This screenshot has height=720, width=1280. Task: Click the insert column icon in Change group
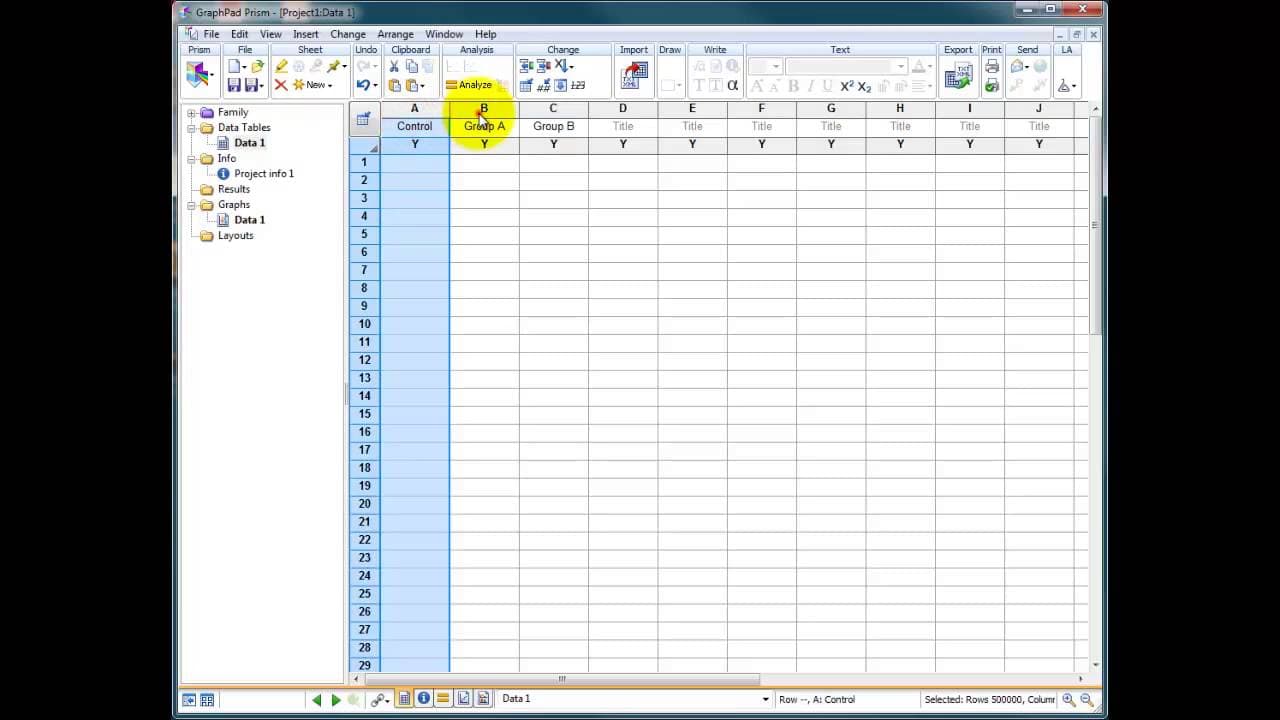coord(526,66)
